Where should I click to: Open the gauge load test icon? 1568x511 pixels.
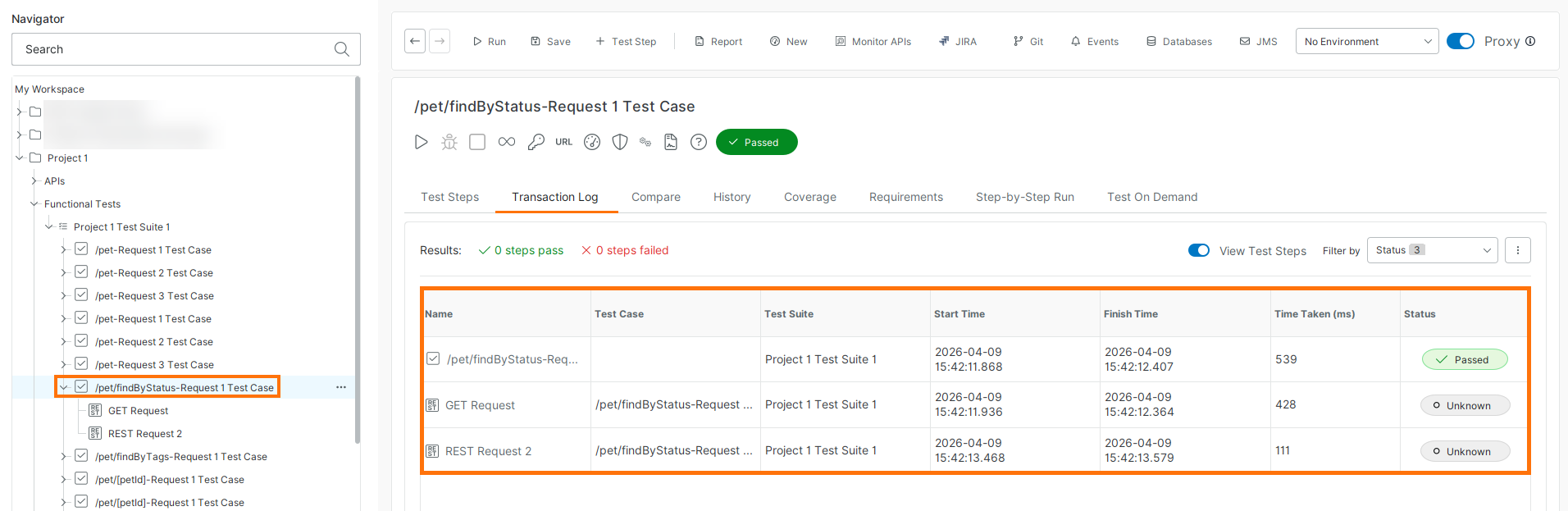(x=592, y=142)
